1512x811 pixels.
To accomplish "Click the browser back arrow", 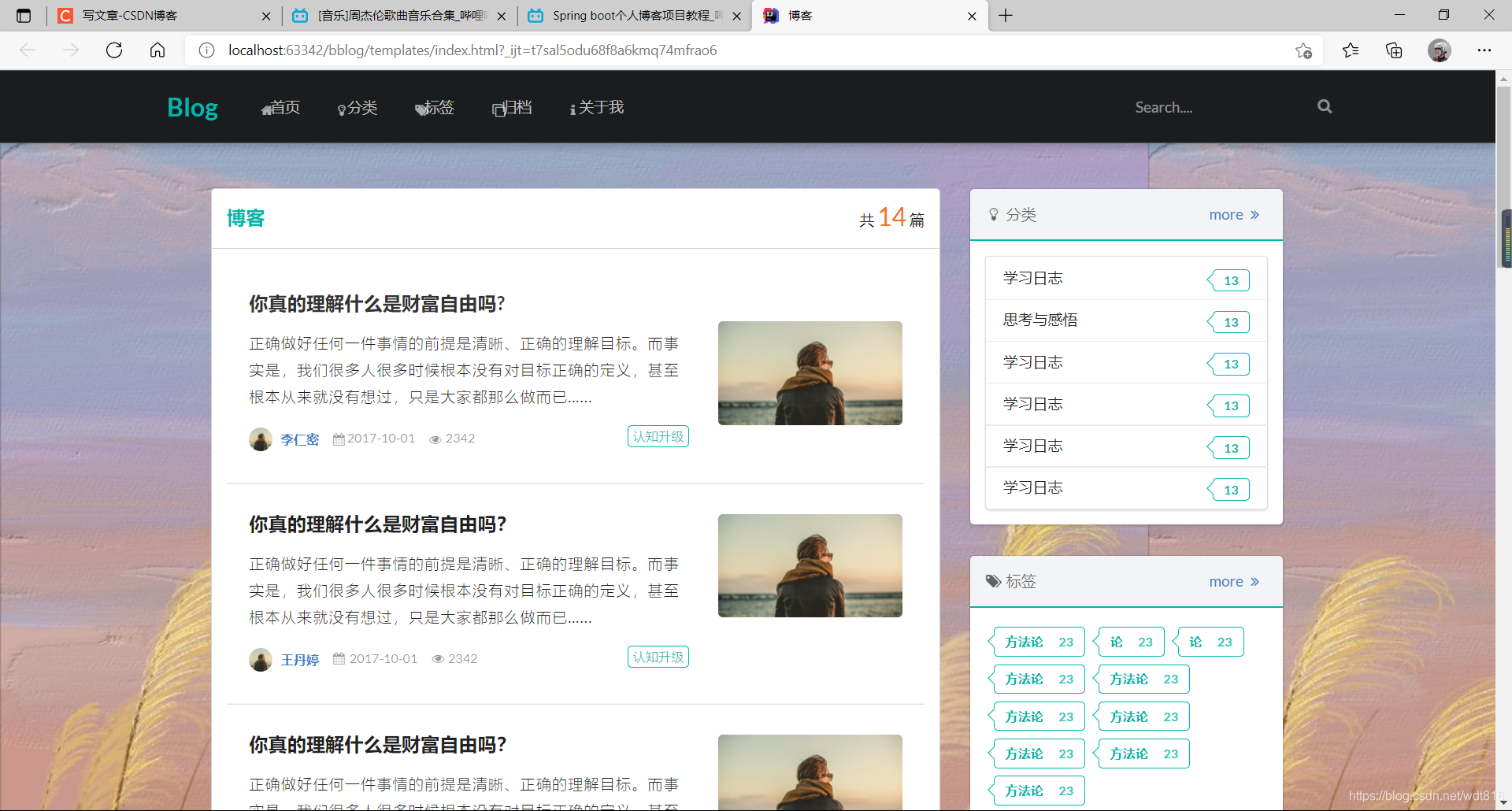I will point(28,50).
